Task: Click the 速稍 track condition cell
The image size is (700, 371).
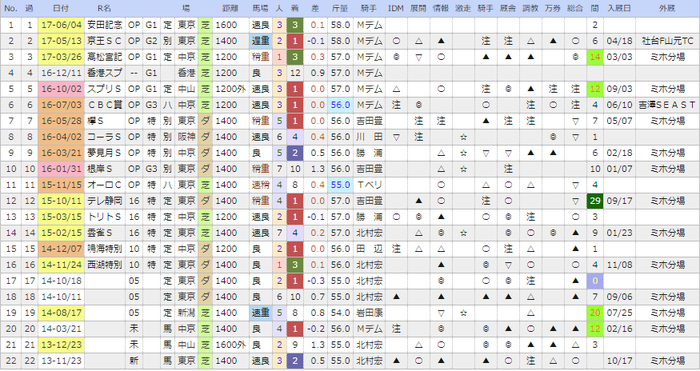Action: (x=261, y=185)
